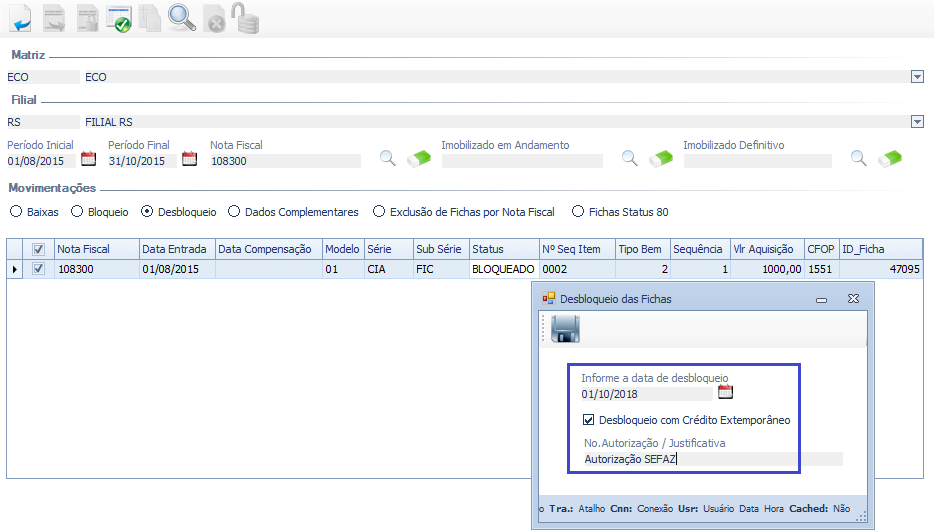Click the Série cell CIA

coord(388,269)
